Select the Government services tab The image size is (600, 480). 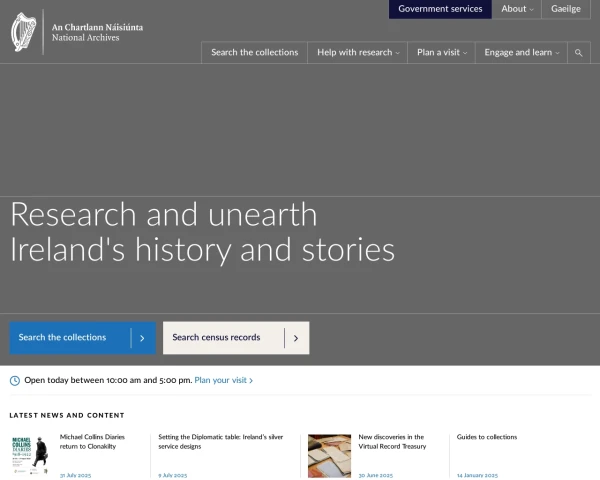tap(440, 9)
